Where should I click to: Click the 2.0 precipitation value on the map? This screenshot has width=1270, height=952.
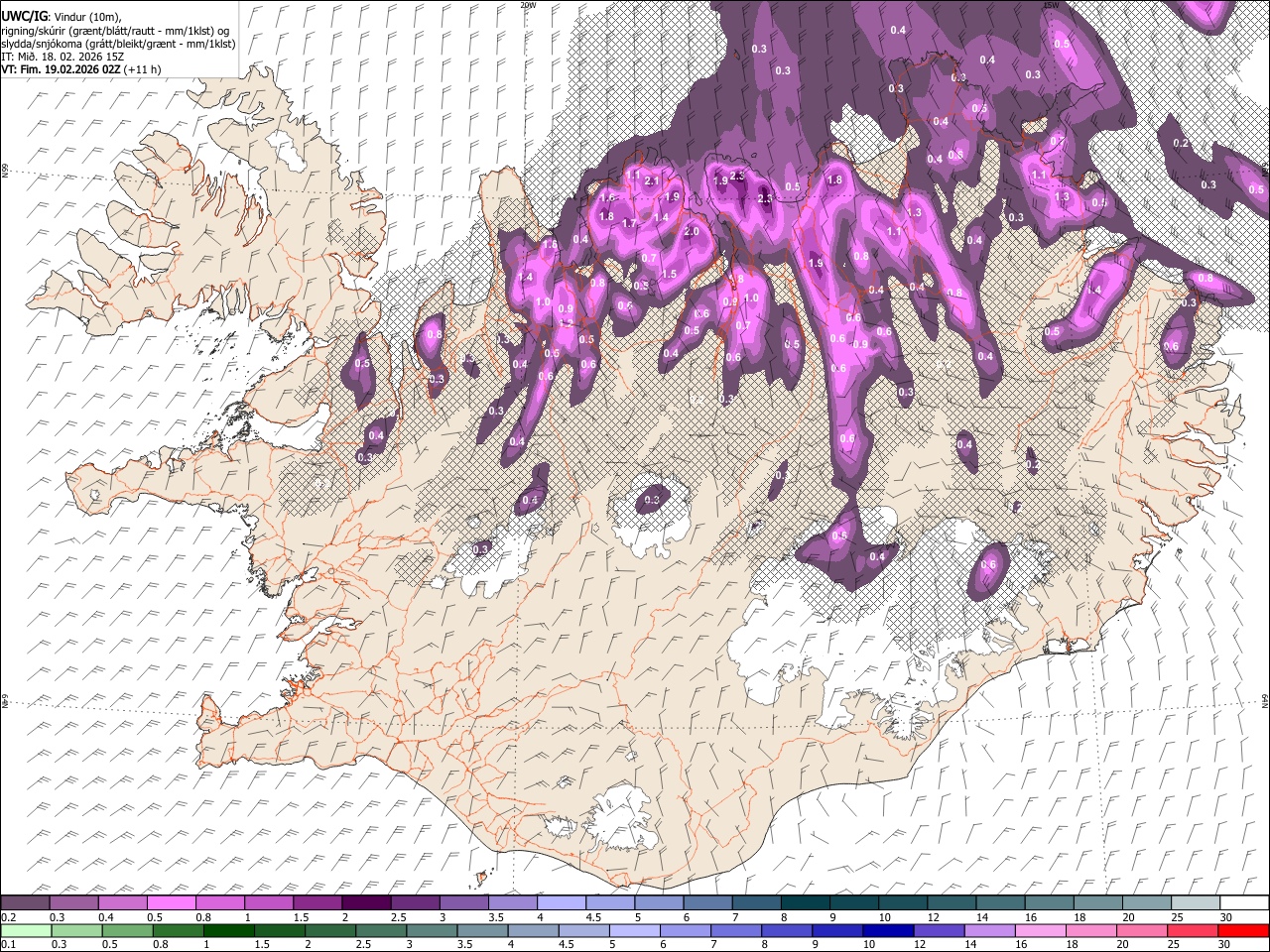[692, 231]
